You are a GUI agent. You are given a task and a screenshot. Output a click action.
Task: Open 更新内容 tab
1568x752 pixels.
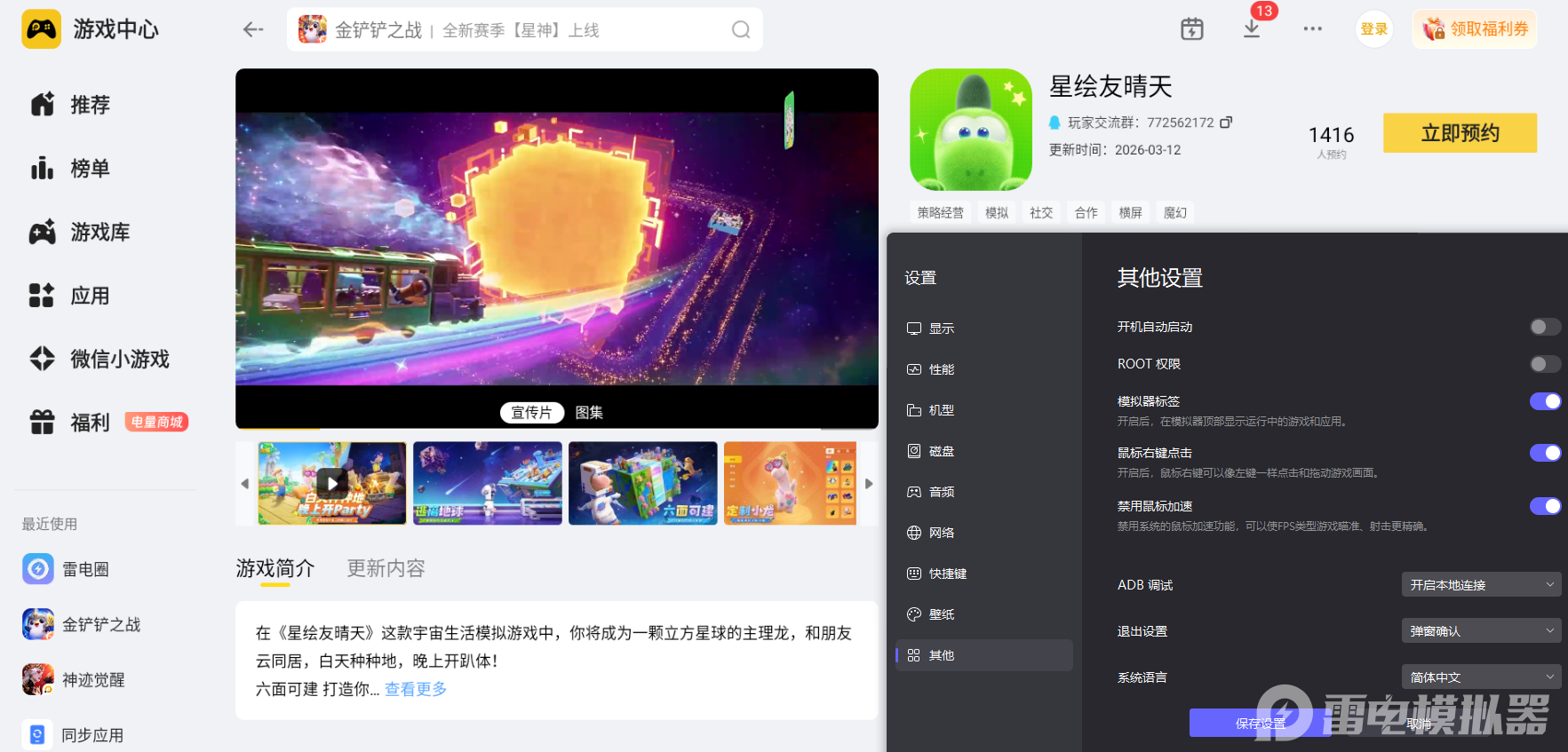(x=386, y=568)
